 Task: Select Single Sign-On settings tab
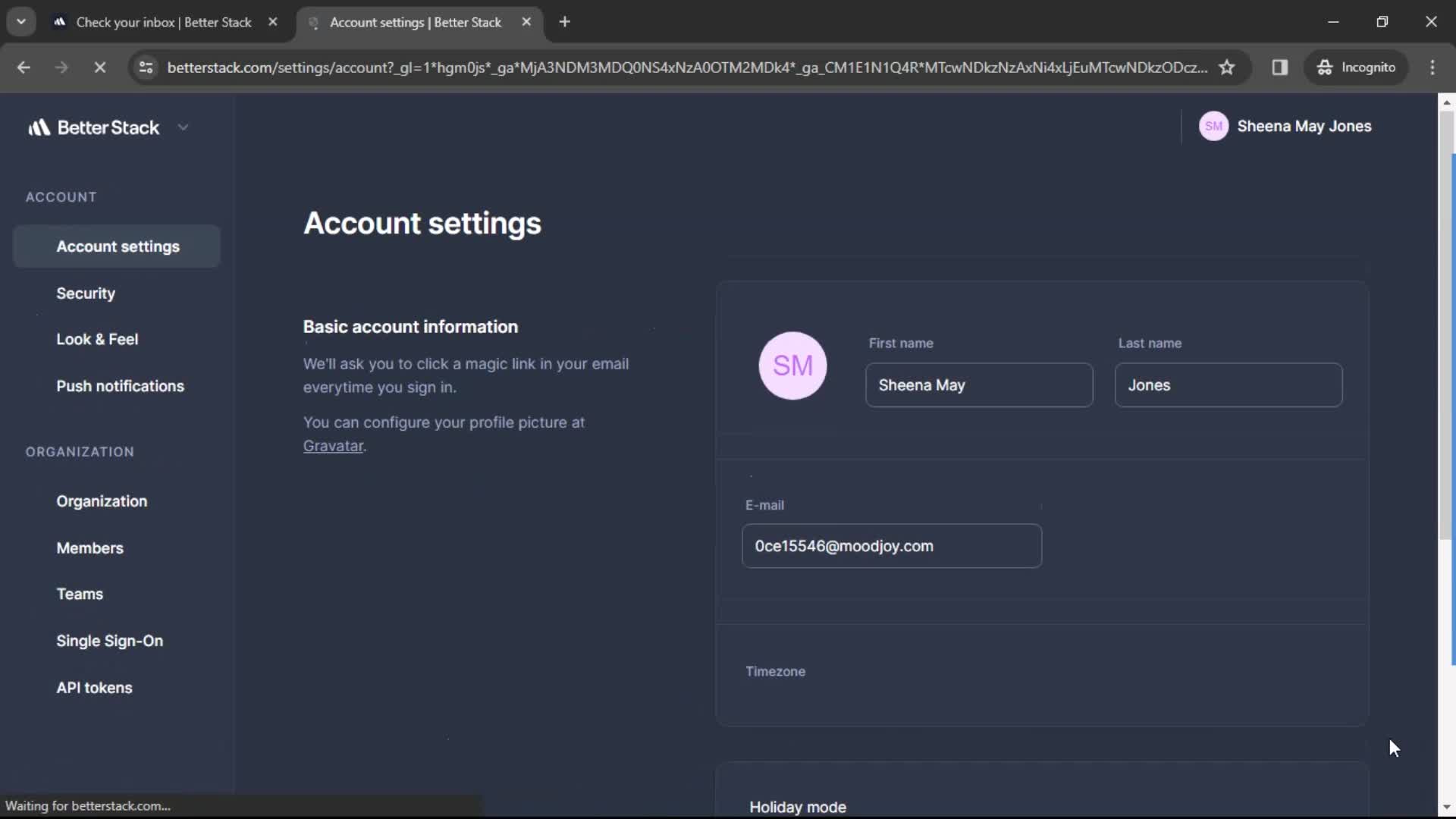pos(109,641)
